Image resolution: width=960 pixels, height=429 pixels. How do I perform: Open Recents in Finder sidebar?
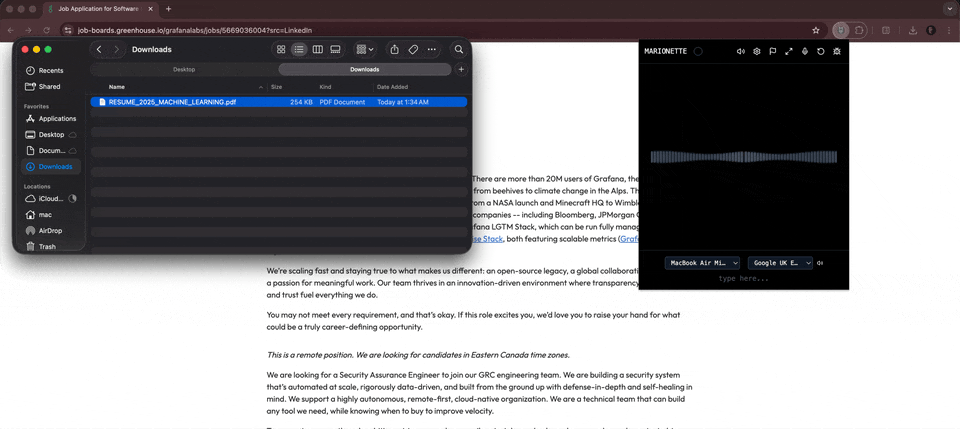51,70
